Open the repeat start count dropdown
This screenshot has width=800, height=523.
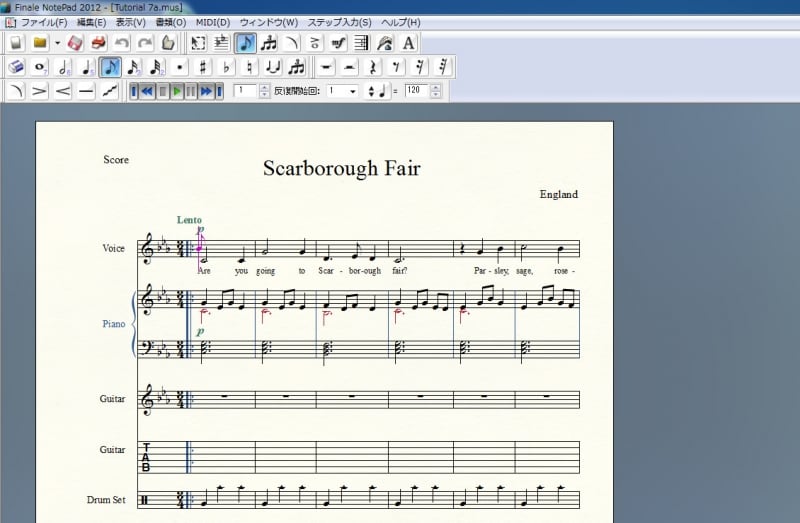coord(351,91)
